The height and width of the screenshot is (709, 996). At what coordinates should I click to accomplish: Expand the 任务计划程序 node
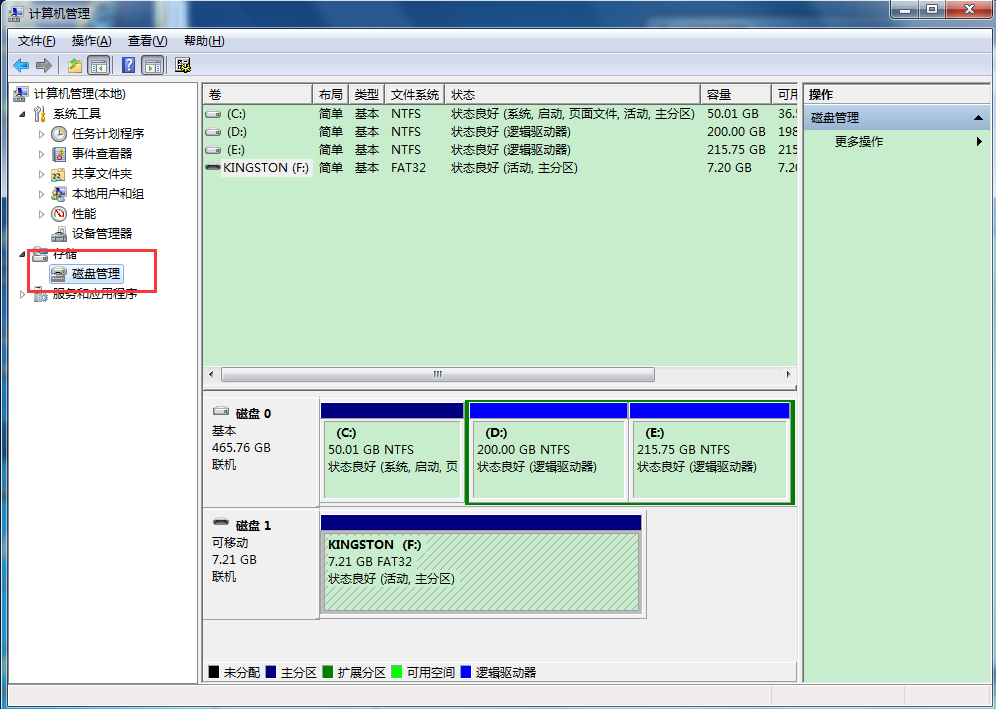41,134
